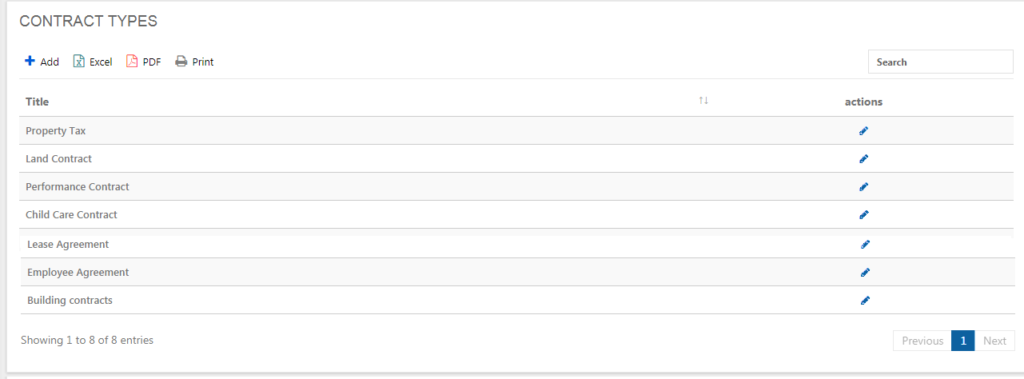Edit Child Care Contract pencil icon
Screen dimensions: 1024x379
[863, 214]
